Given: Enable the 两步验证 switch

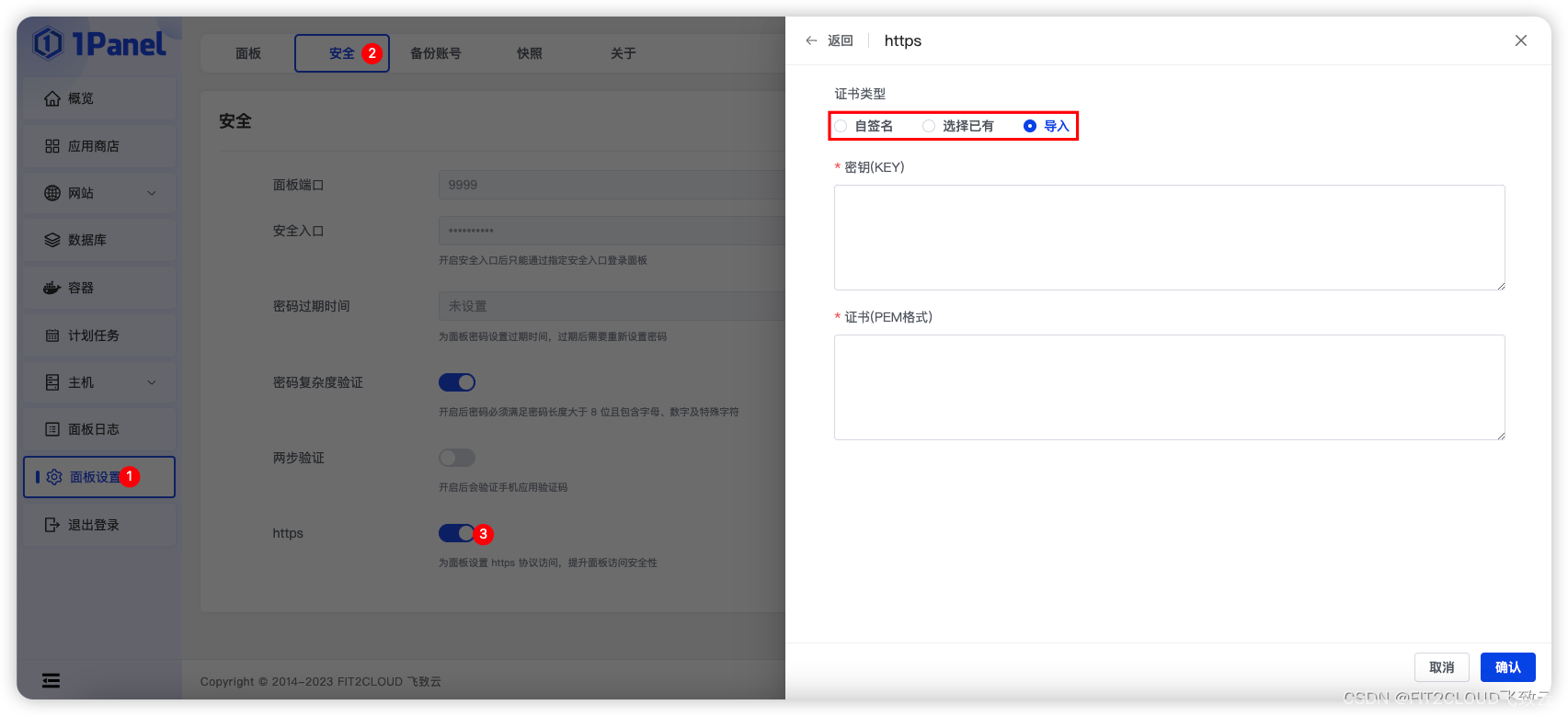Looking at the screenshot, I should [457, 458].
